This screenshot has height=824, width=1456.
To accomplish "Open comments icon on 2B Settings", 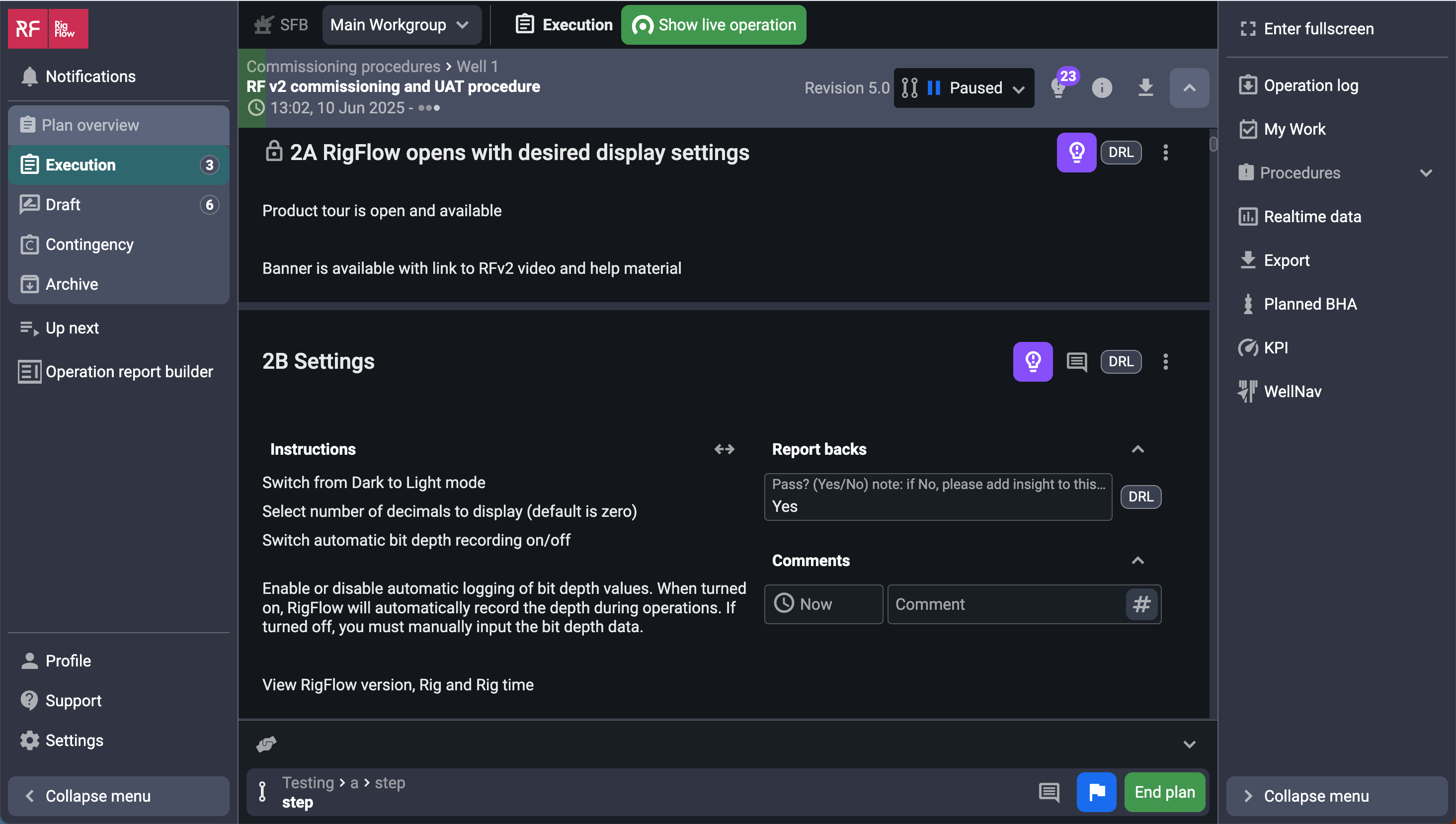I will pos(1076,361).
